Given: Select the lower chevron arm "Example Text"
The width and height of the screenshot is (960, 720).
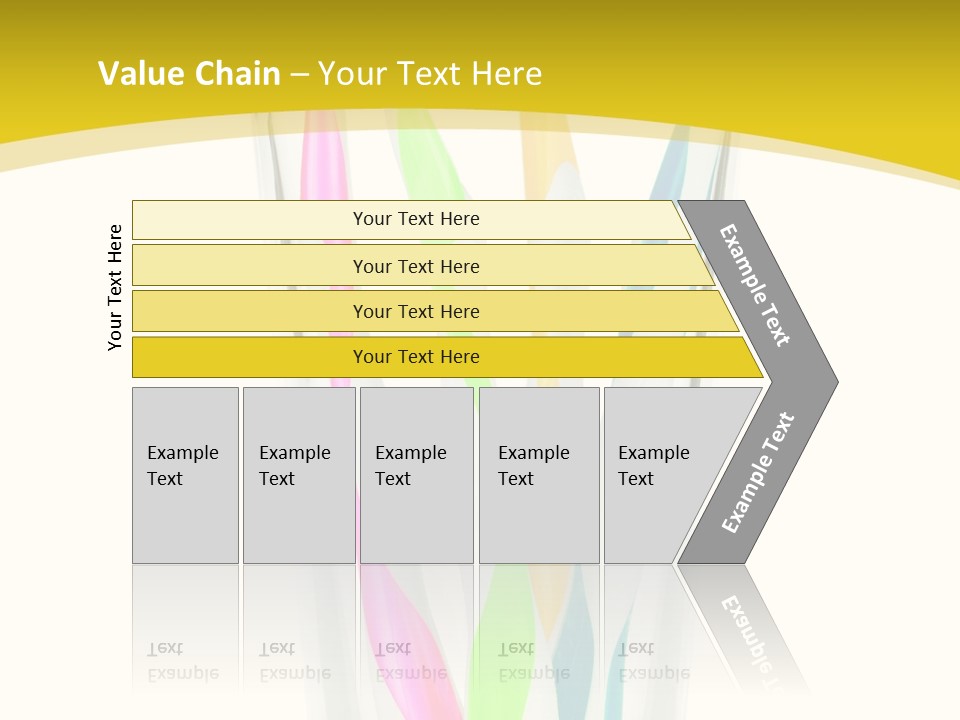Looking at the screenshot, I should coord(758,472).
